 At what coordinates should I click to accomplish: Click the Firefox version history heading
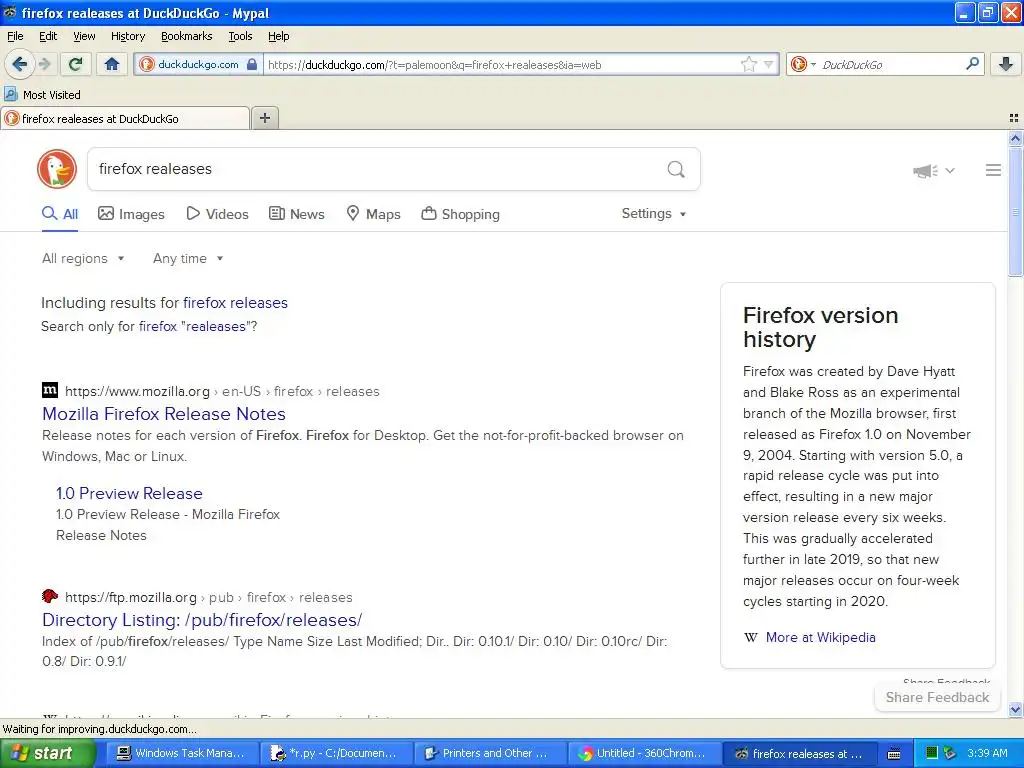pyautogui.click(x=820, y=327)
